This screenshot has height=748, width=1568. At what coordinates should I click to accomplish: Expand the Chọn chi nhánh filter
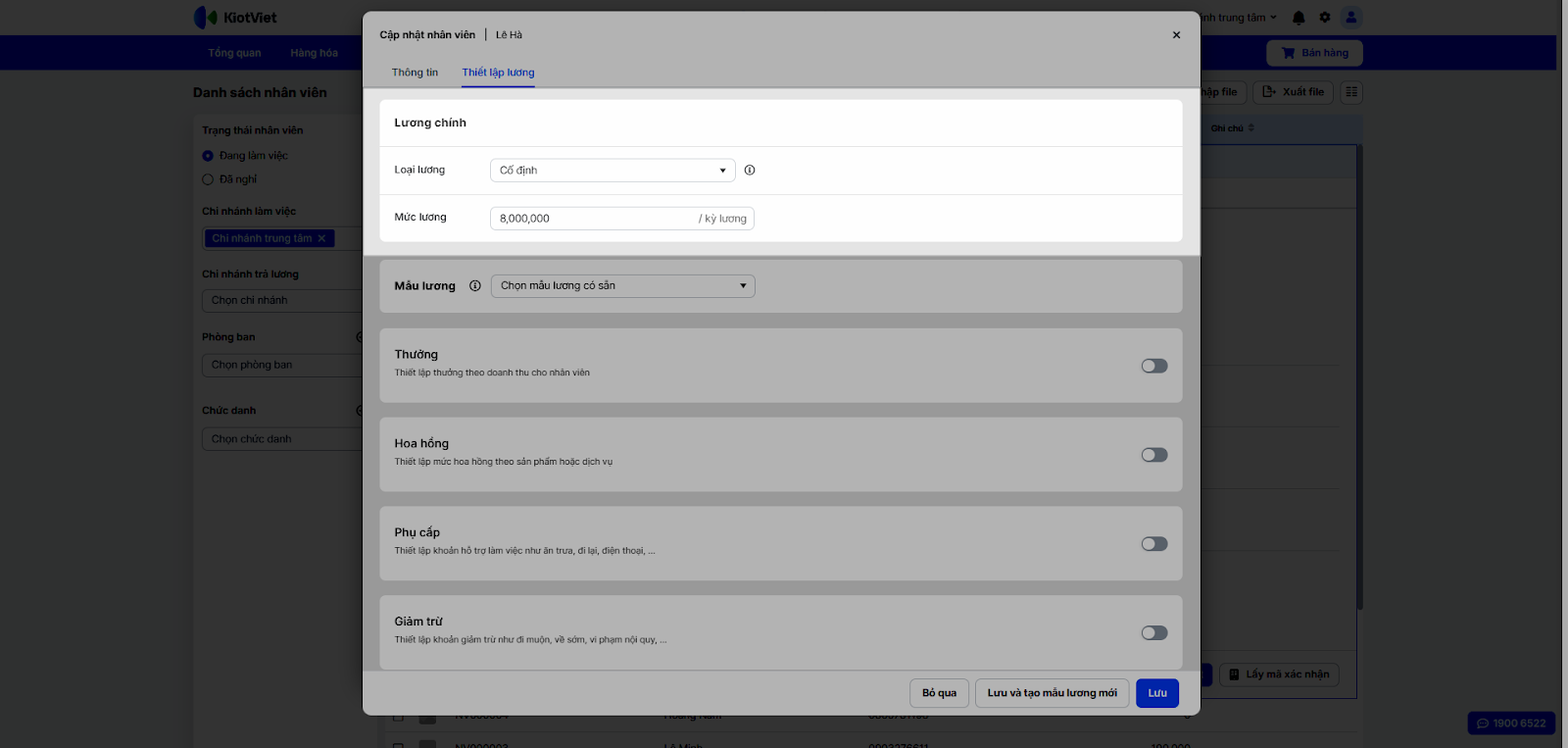(x=282, y=301)
